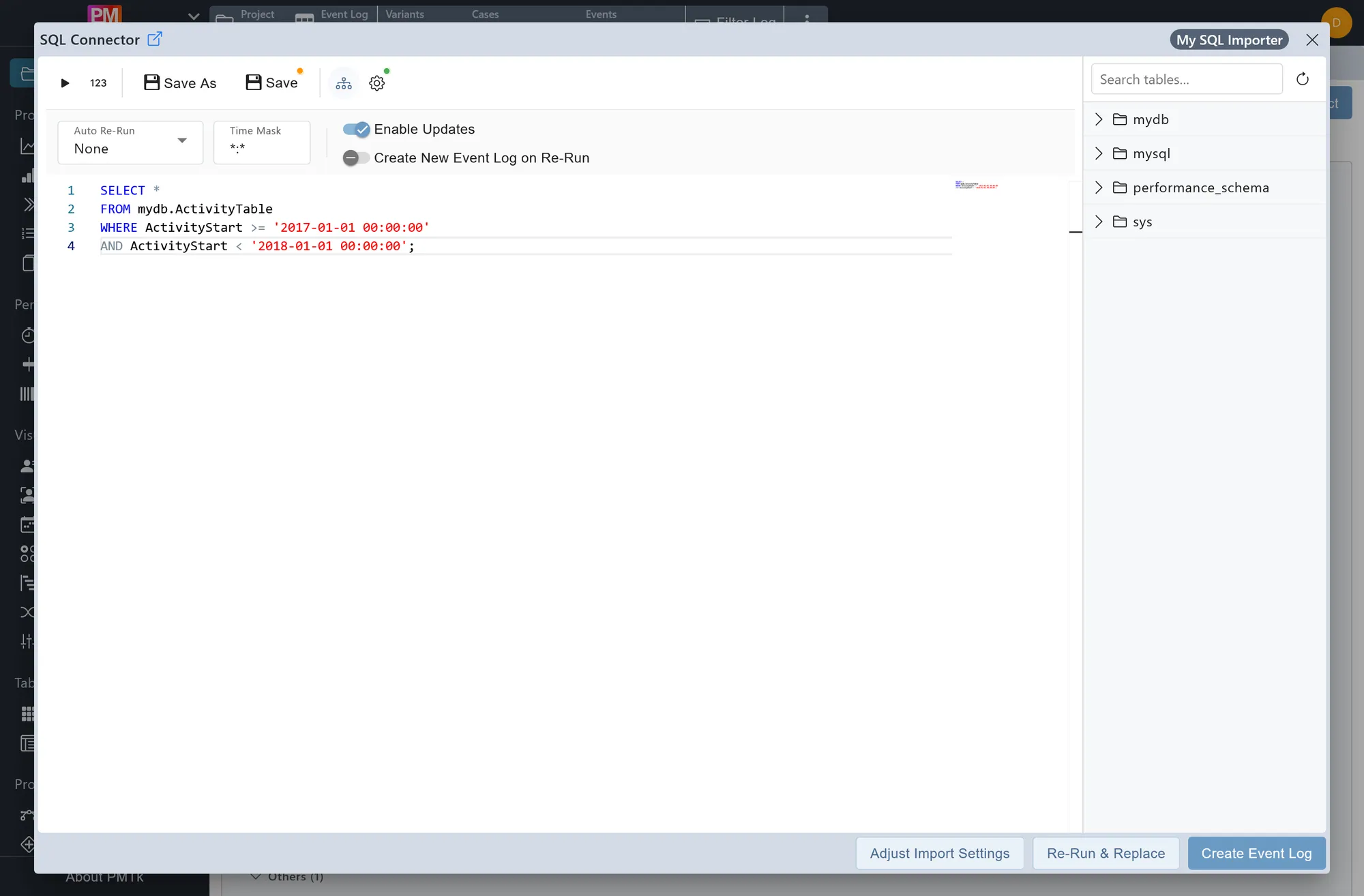Expand the performance_schema node
This screenshot has height=896, width=1364.
(1099, 188)
